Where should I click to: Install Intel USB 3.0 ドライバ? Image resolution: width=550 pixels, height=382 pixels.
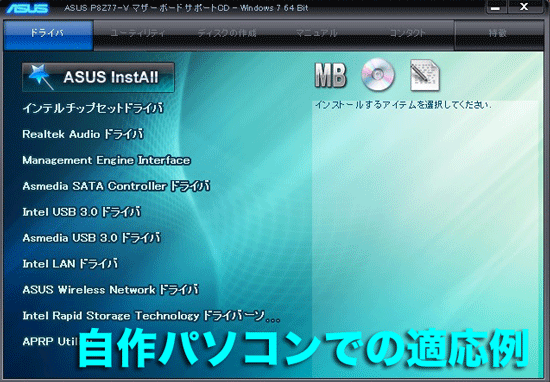(82, 212)
